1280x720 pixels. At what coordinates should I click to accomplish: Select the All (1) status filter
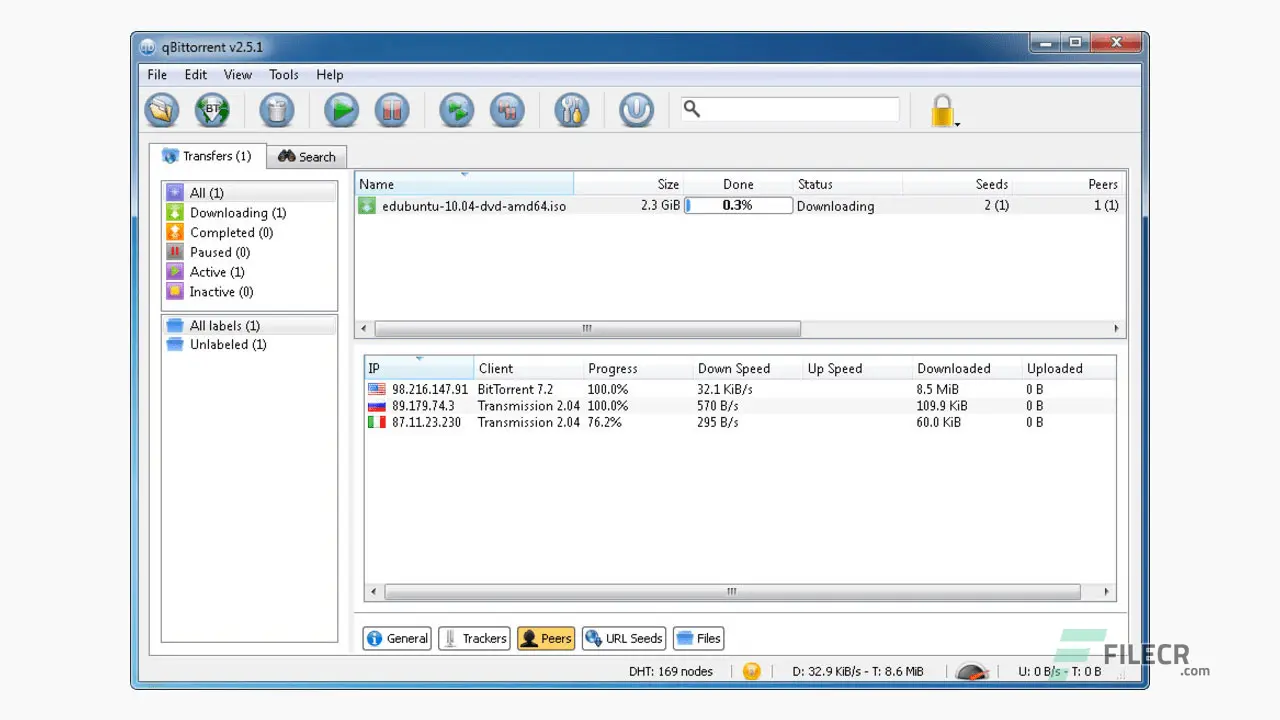249,193
